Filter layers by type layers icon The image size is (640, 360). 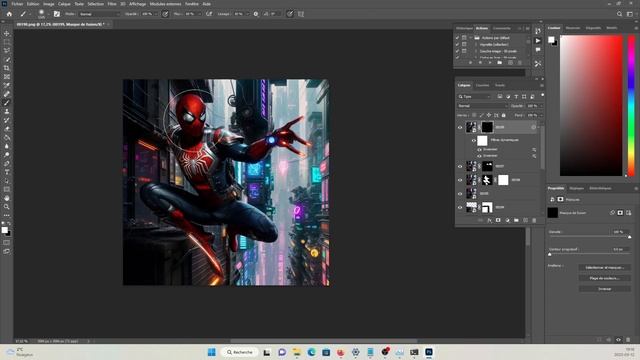516,97
